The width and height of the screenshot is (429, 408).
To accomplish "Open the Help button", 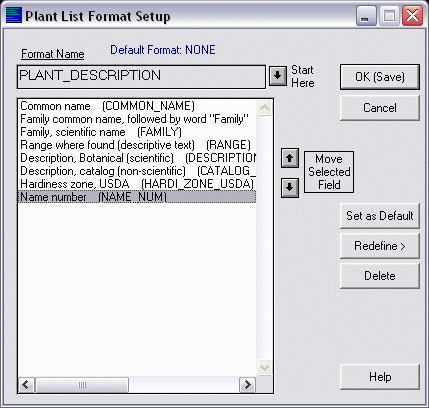I will pyautogui.click(x=380, y=377).
